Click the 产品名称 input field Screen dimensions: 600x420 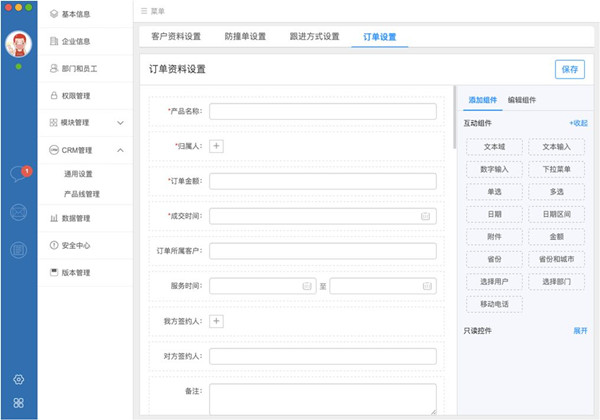click(x=322, y=111)
